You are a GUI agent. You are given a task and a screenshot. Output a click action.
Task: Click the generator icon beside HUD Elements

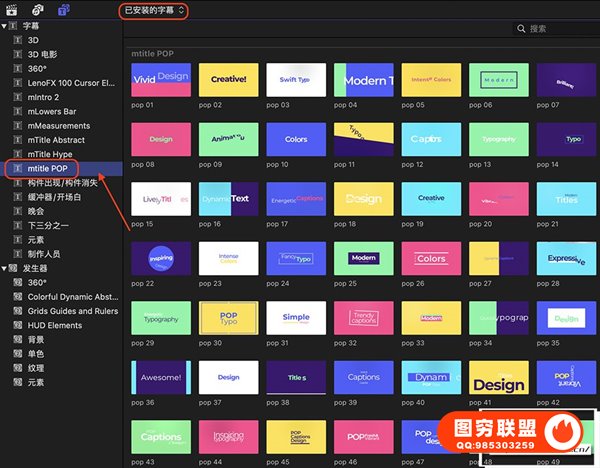[x=18, y=325]
